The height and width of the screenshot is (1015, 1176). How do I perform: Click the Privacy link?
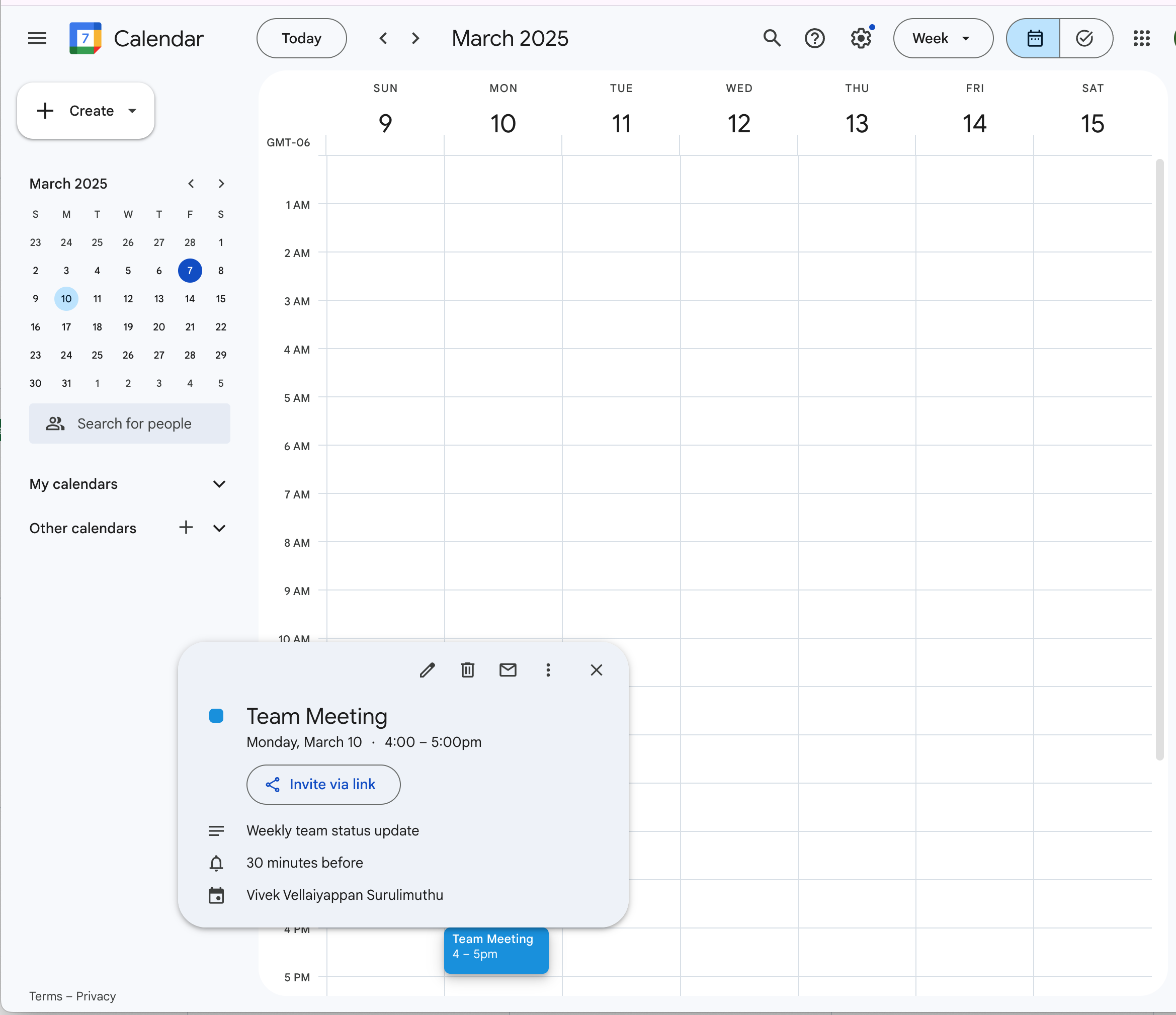[96, 996]
